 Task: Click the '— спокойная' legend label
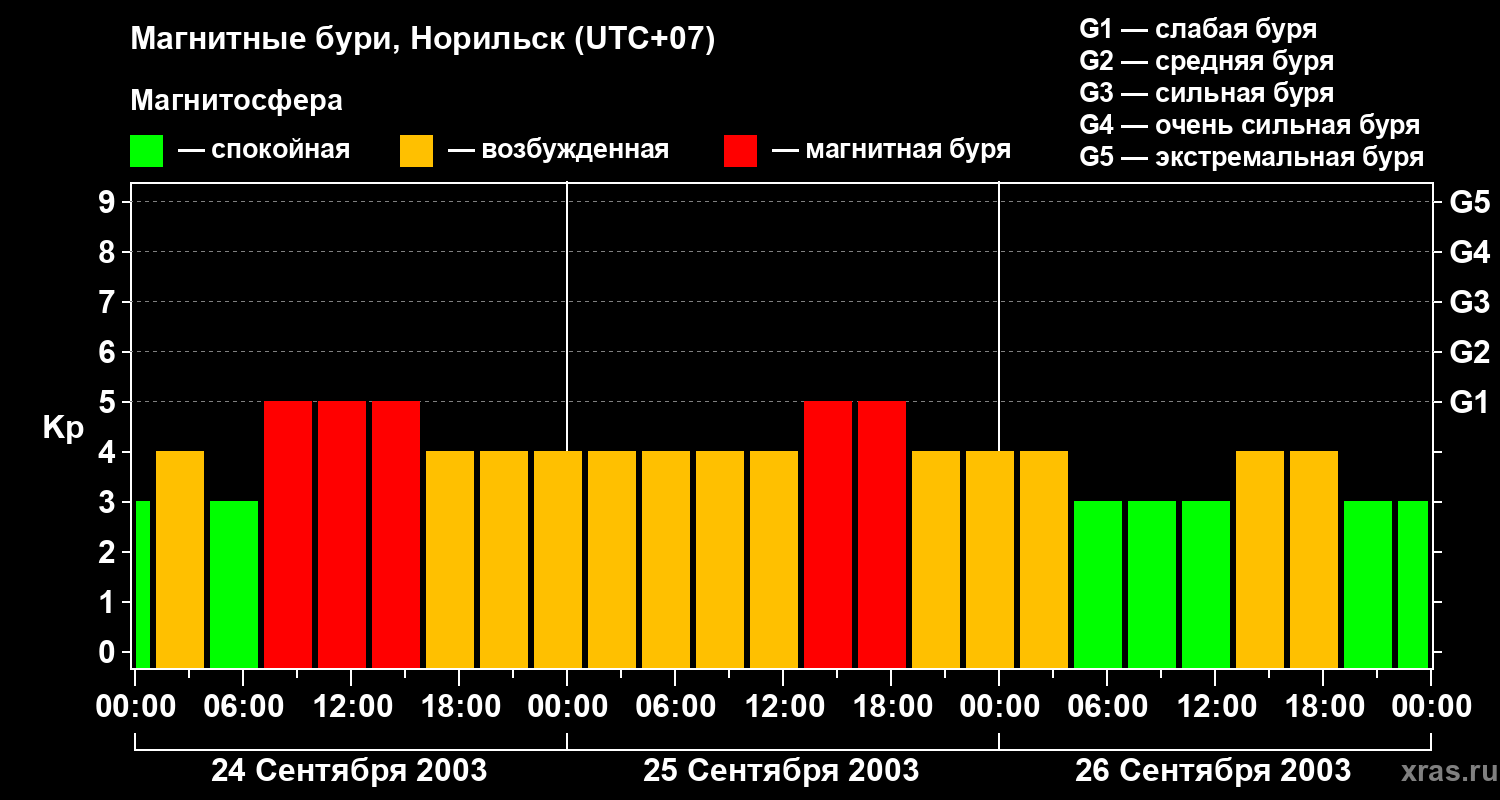tap(264, 150)
